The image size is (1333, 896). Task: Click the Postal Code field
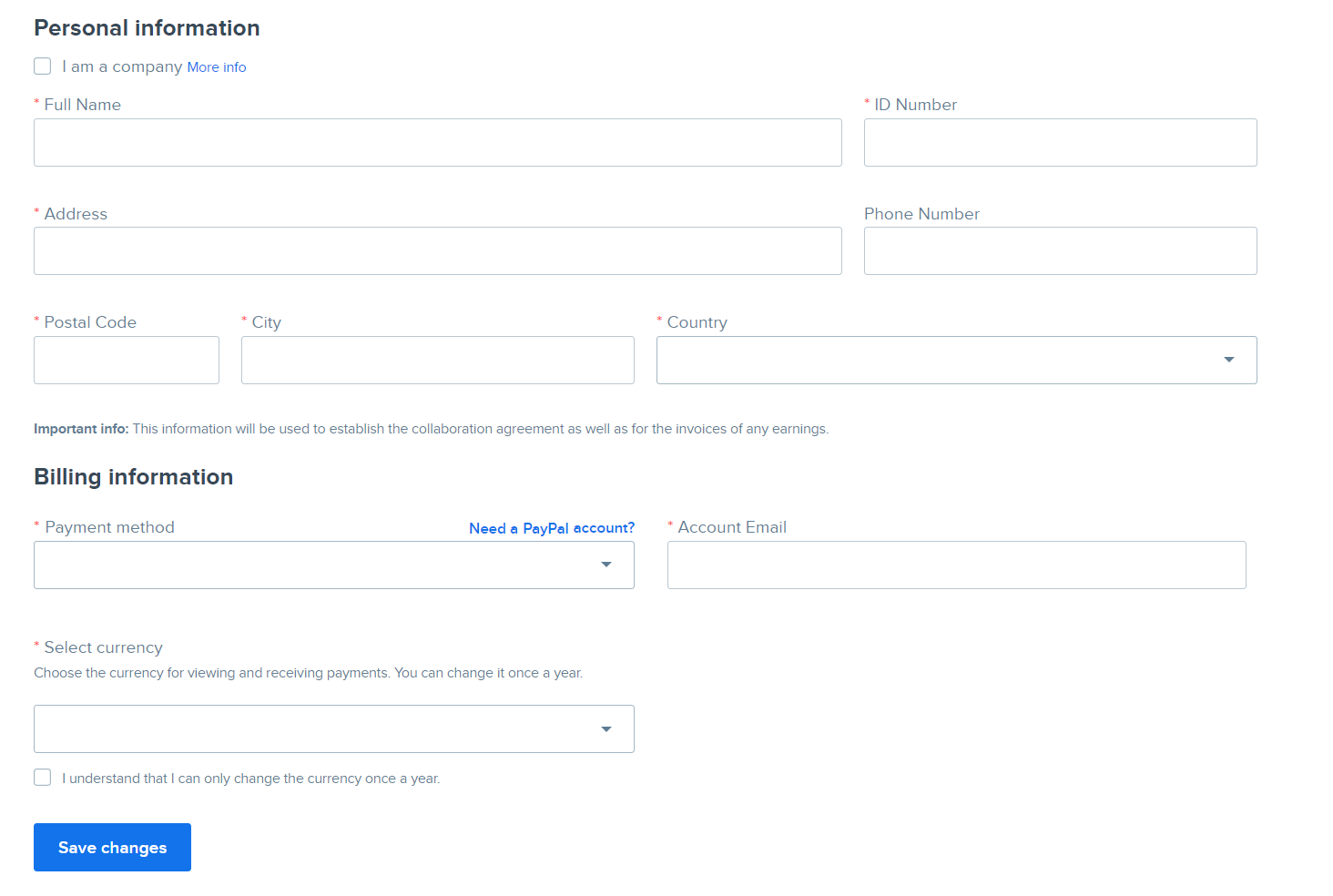pos(127,360)
